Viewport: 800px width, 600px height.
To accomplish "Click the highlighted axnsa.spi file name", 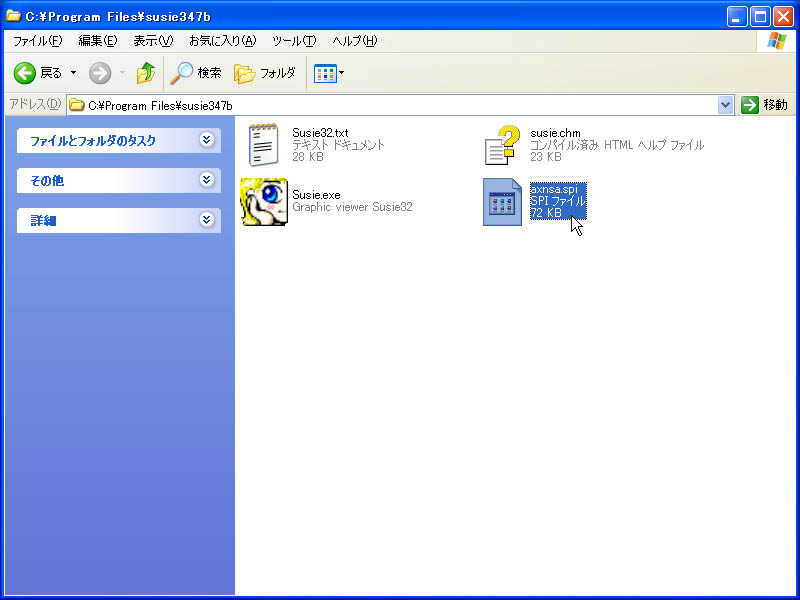I will [x=554, y=189].
